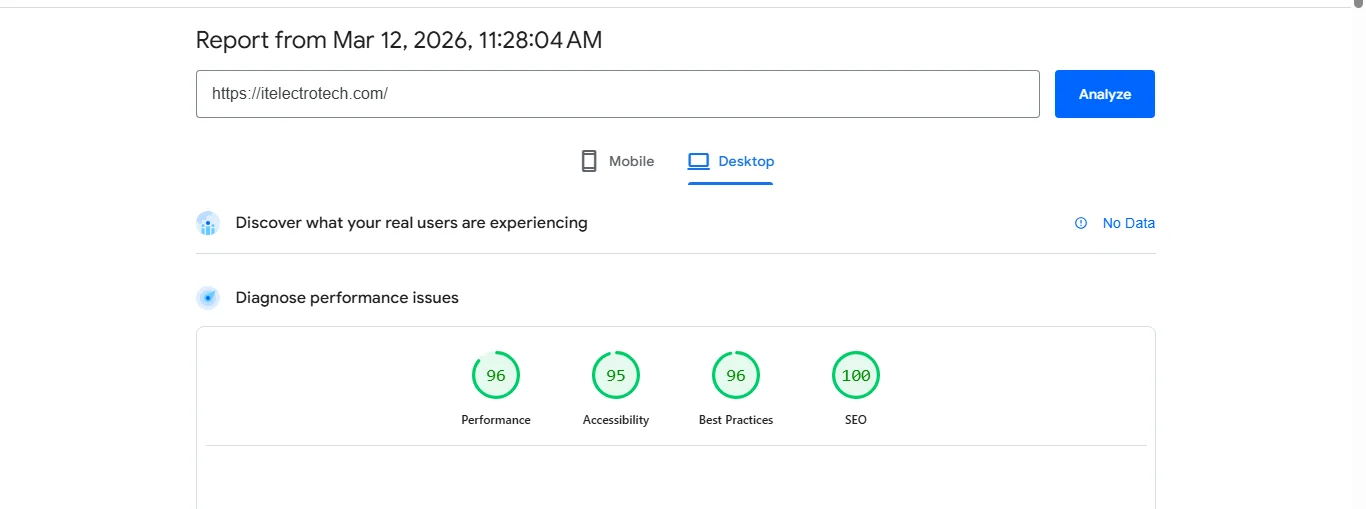This screenshot has height=509, width=1366.
Task: Click the Best Practices label
Action: [736, 420]
